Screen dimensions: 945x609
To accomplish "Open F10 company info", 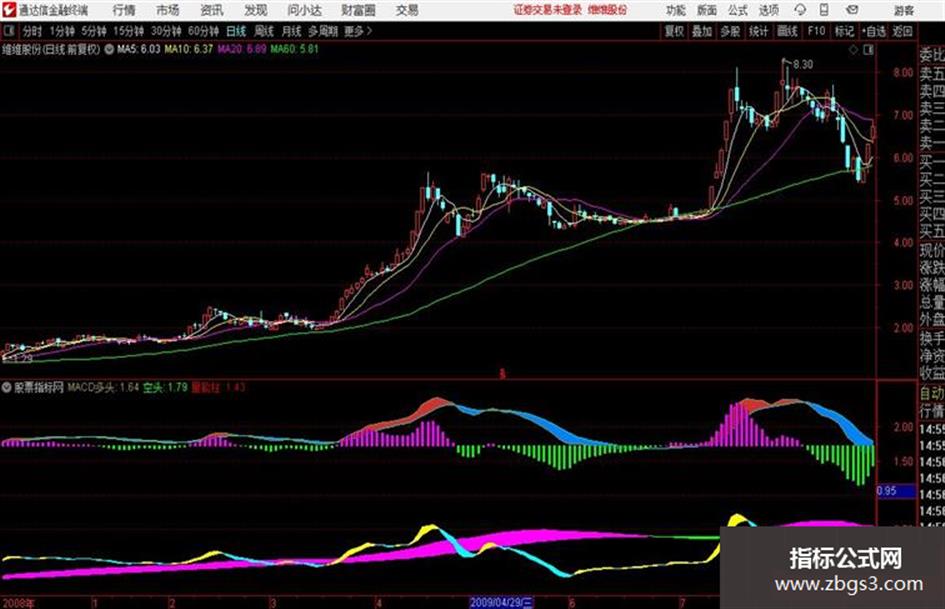I will point(816,31).
